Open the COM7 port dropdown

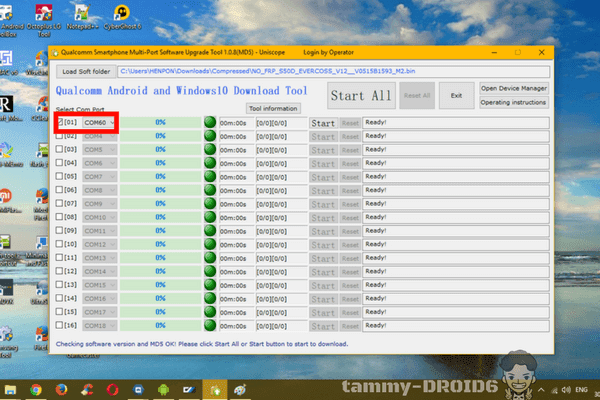click(x=99, y=177)
